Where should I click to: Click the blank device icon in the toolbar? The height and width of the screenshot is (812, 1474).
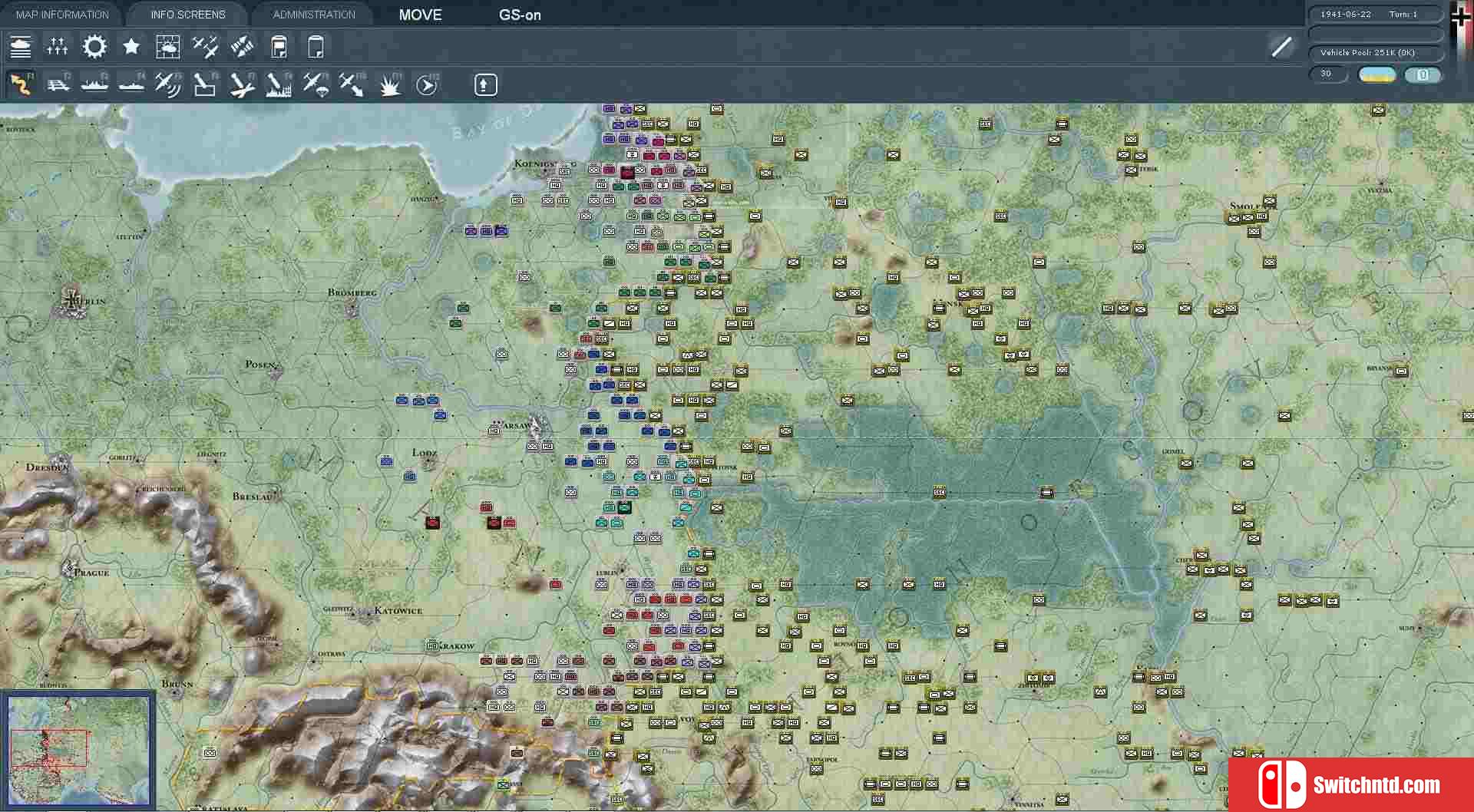(x=316, y=47)
